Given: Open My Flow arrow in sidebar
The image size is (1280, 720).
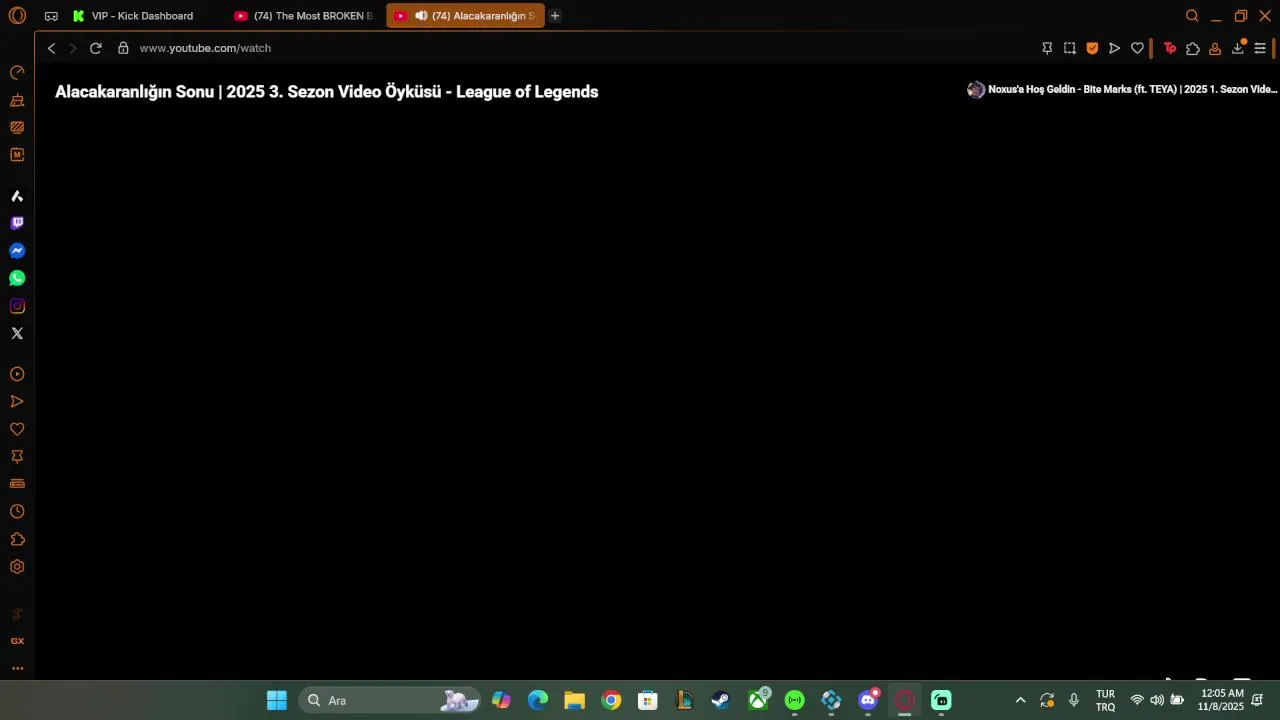Looking at the screenshot, I should (x=17, y=401).
